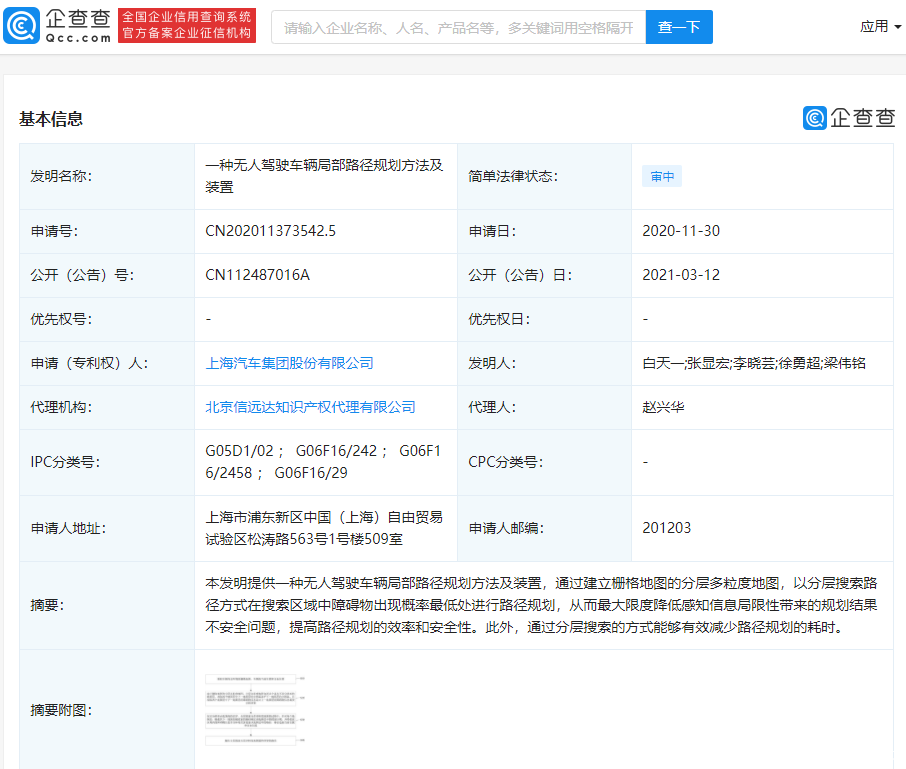This screenshot has height=769, width=906.
Task: Click the 申请人地址 field label
Action: (68, 528)
